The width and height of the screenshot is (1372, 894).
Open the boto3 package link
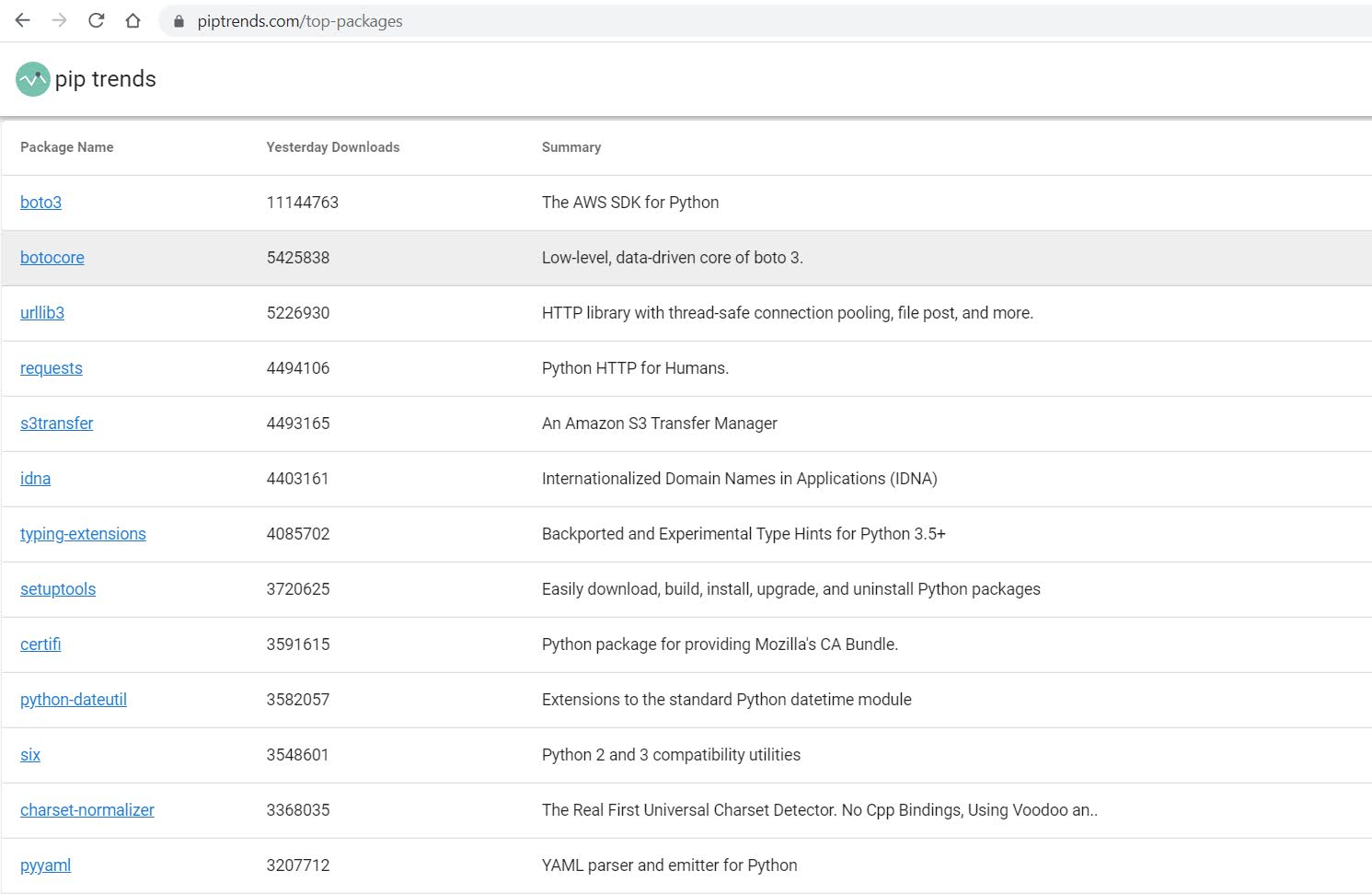click(x=40, y=203)
